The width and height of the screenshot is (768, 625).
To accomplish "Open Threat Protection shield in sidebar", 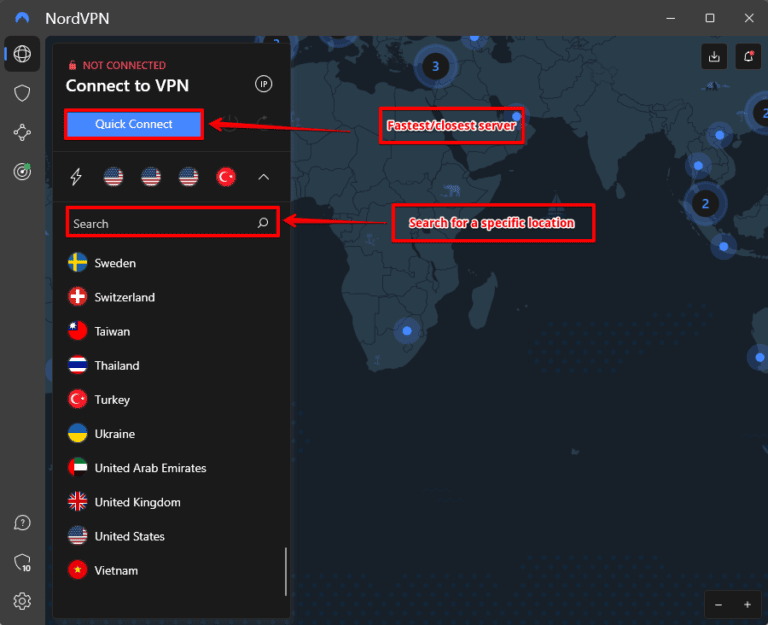I will (x=22, y=93).
